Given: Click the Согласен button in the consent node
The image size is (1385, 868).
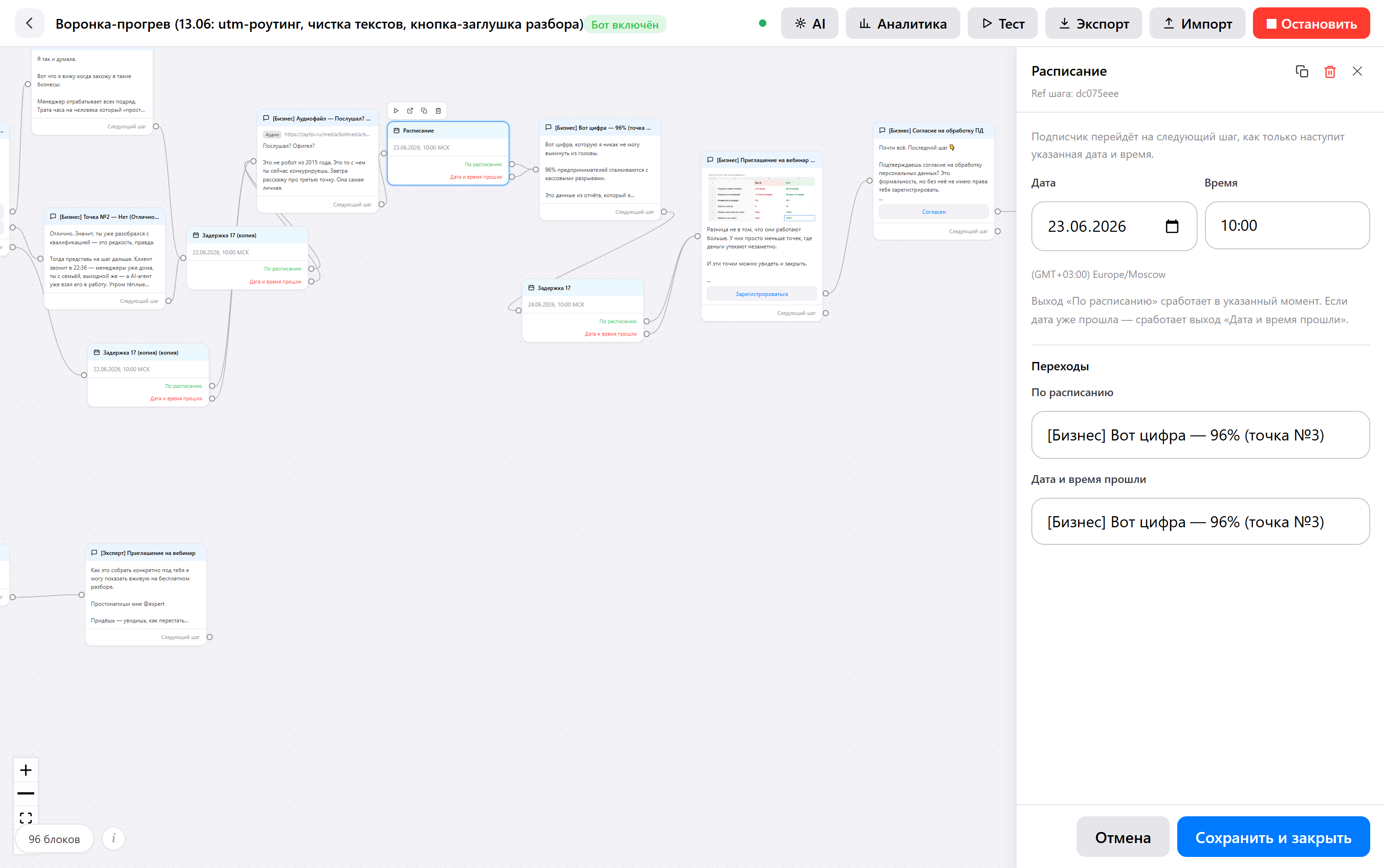Looking at the screenshot, I should [934, 212].
